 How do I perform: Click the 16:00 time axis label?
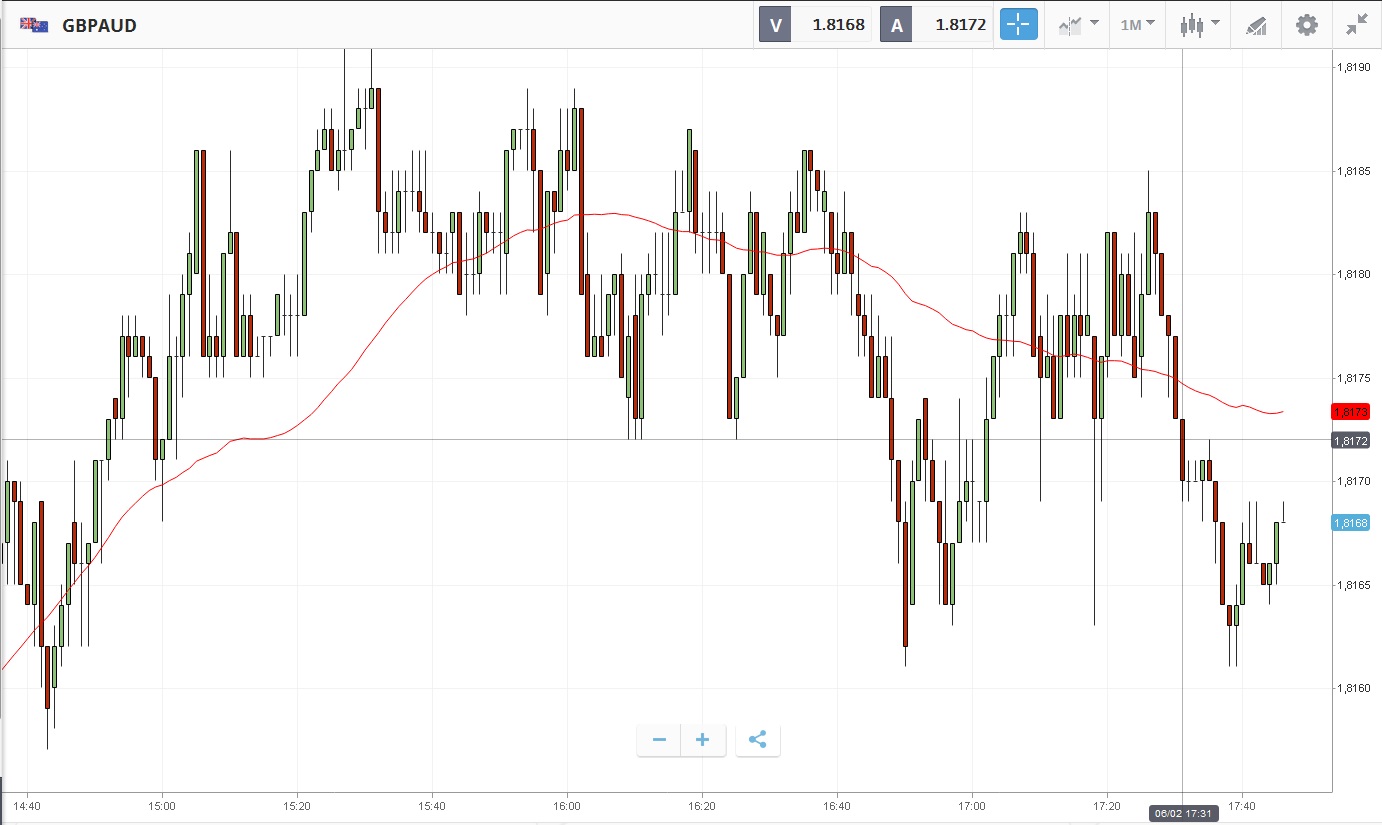(567, 805)
